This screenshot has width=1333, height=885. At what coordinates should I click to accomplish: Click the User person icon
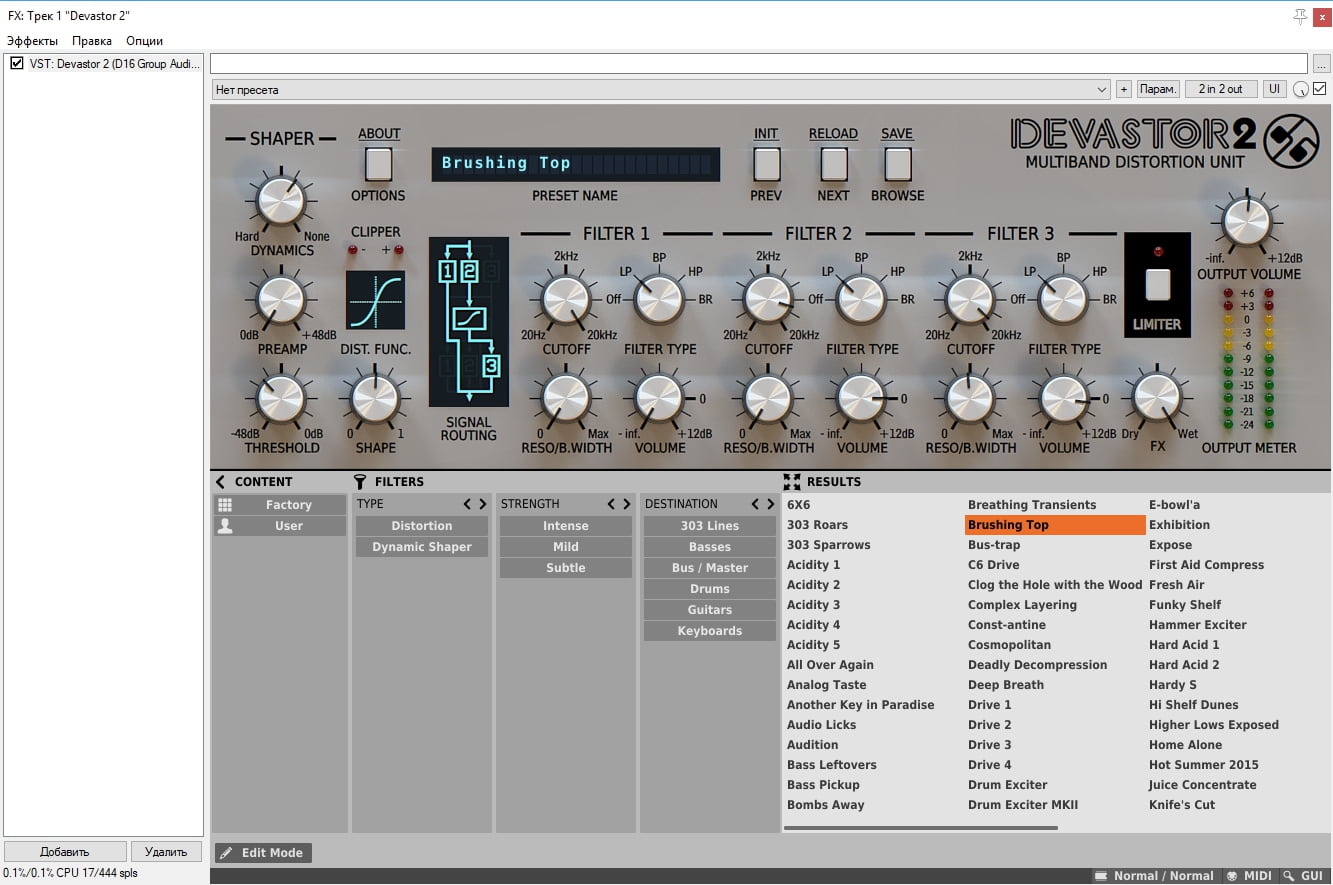pos(225,526)
